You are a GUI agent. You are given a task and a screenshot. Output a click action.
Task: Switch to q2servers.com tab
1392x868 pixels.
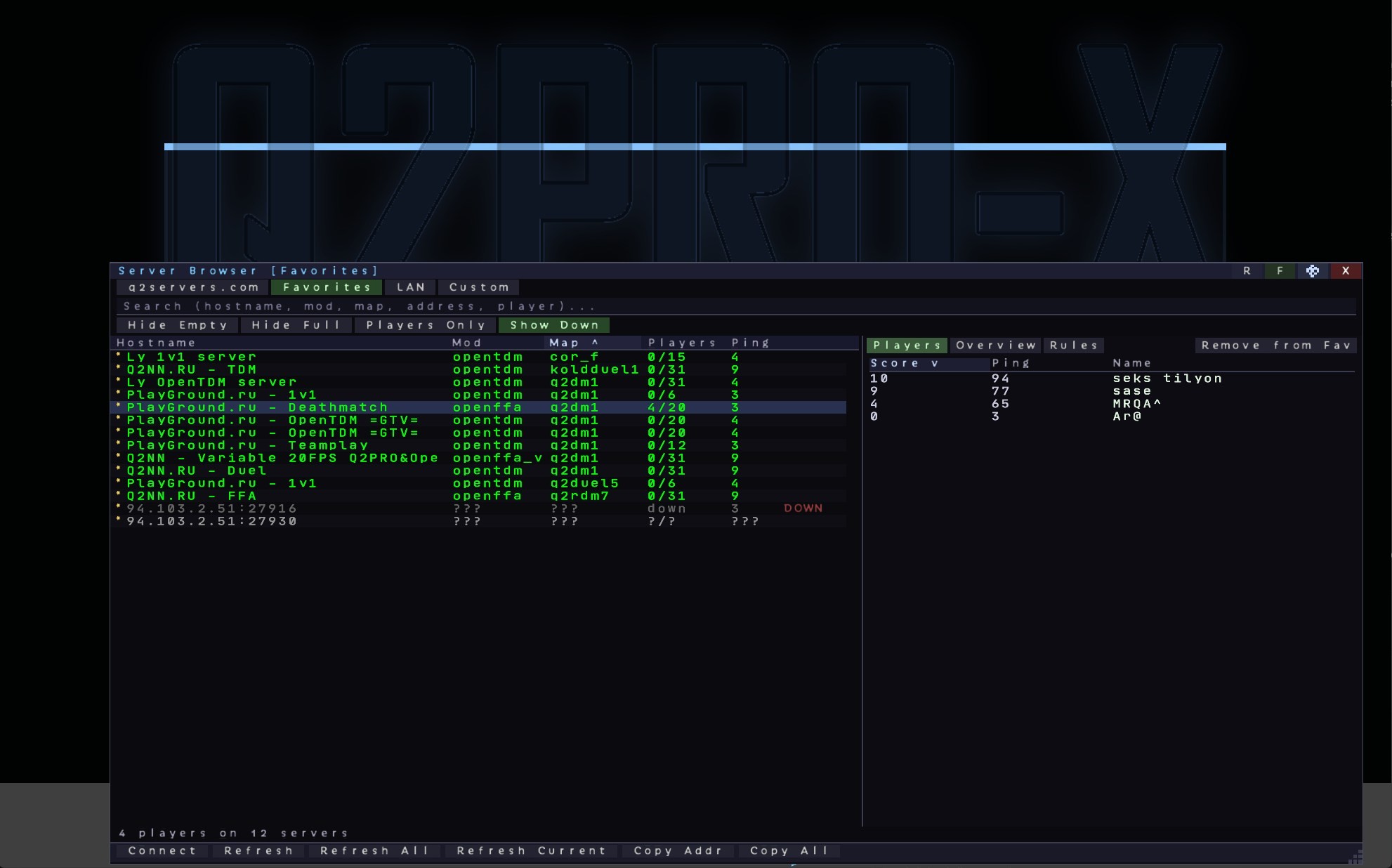click(193, 287)
